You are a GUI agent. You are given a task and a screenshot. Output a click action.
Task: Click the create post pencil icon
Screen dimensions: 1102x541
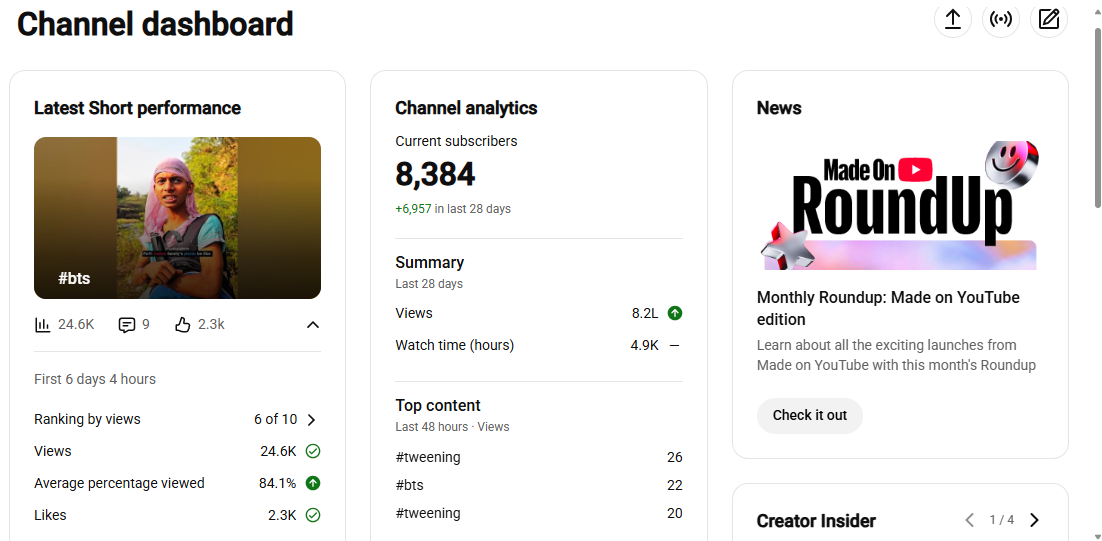[x=1049, y=20]
